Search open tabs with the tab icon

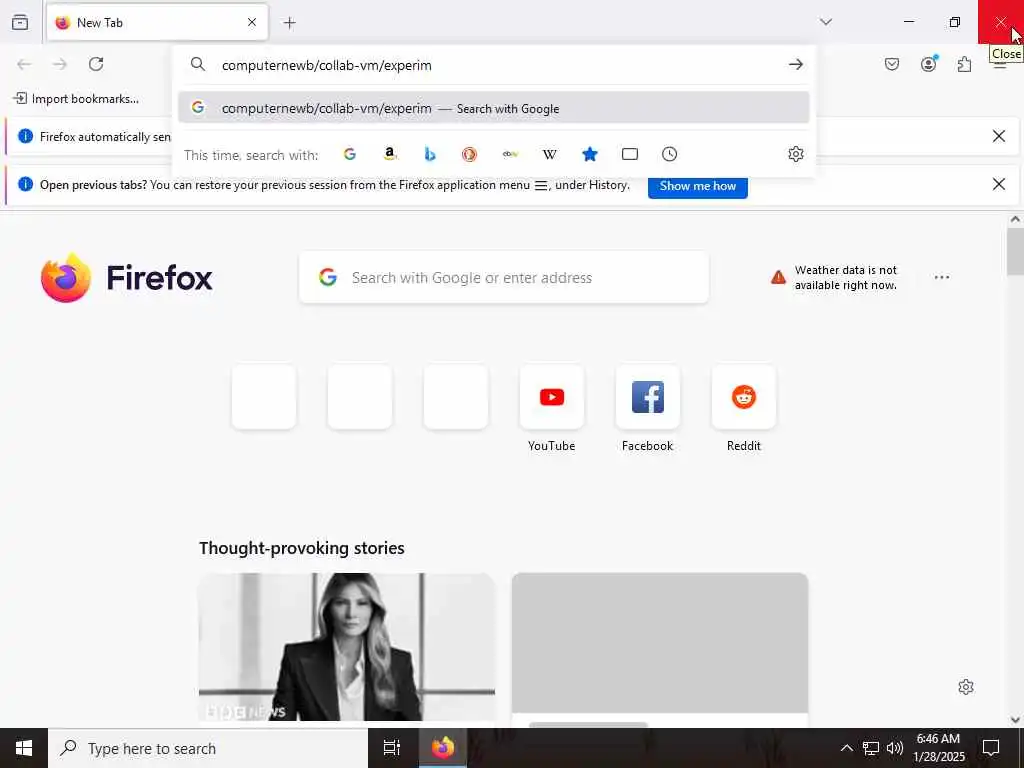[x=630, y=154]
